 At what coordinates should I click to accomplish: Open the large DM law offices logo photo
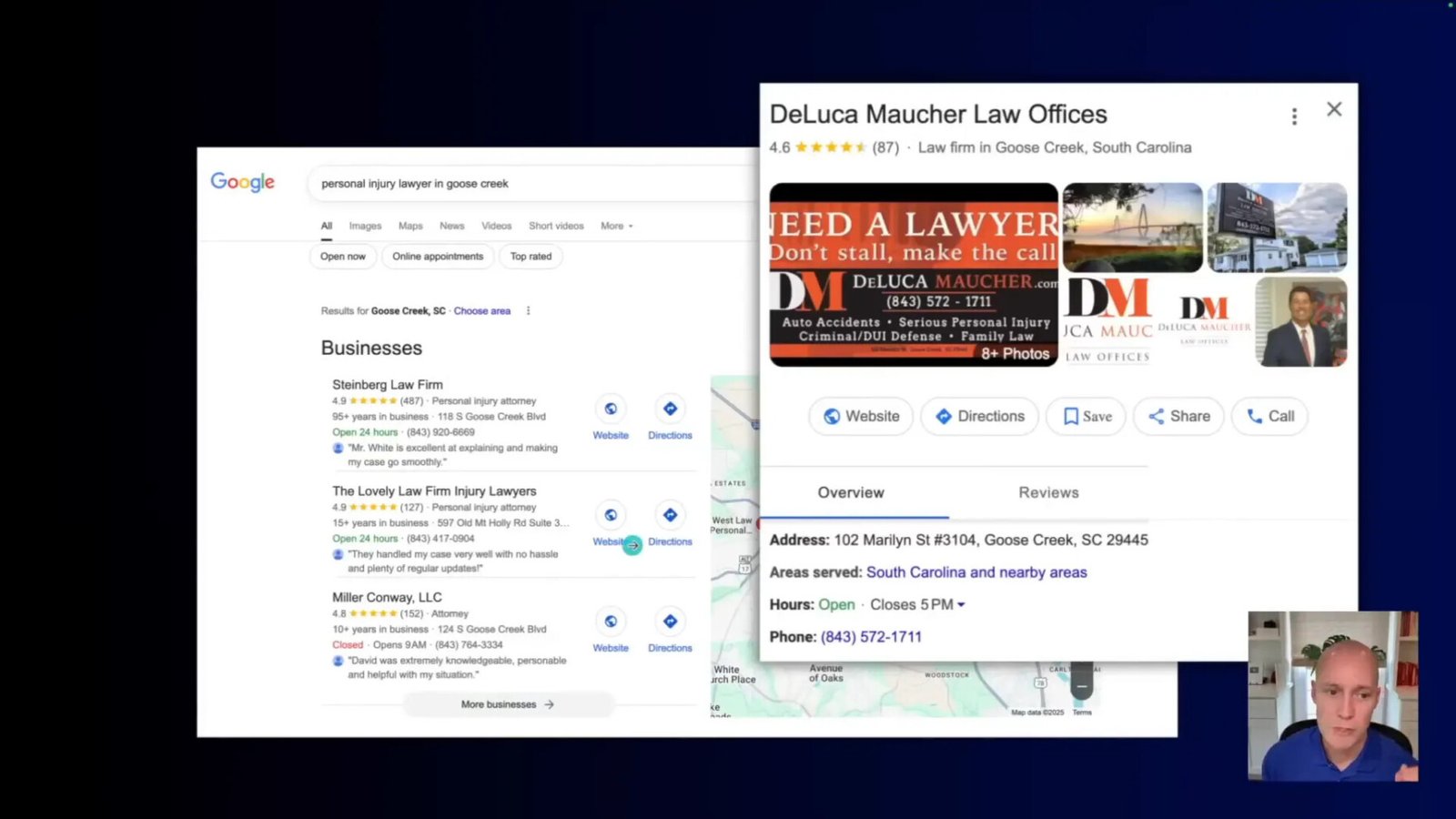pyautogui.click(x=1107, y=322)
